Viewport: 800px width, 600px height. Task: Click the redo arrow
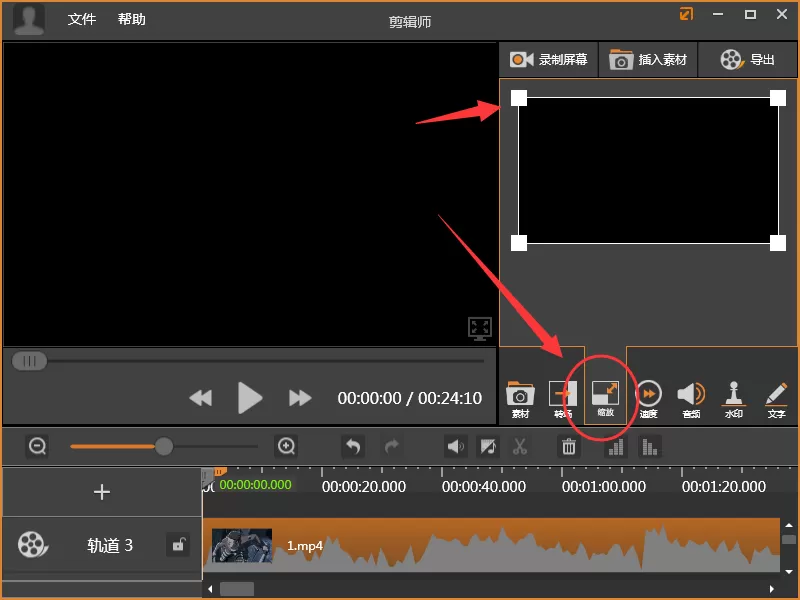pyautogui.click(x=392, y=447)
